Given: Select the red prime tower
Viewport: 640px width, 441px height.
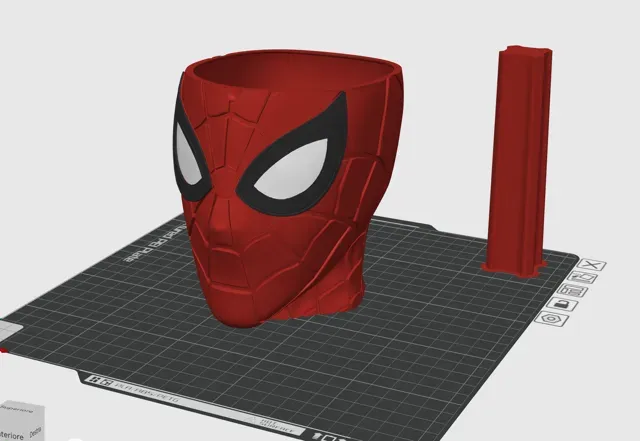Looking at the screenshot, I should pyautogui.click(x=518, y=161).
